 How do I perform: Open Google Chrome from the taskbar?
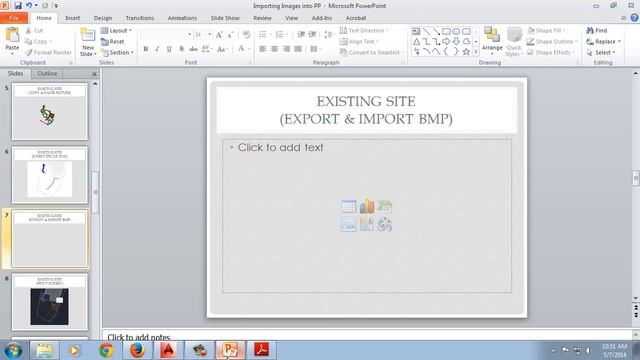(106, 350)
